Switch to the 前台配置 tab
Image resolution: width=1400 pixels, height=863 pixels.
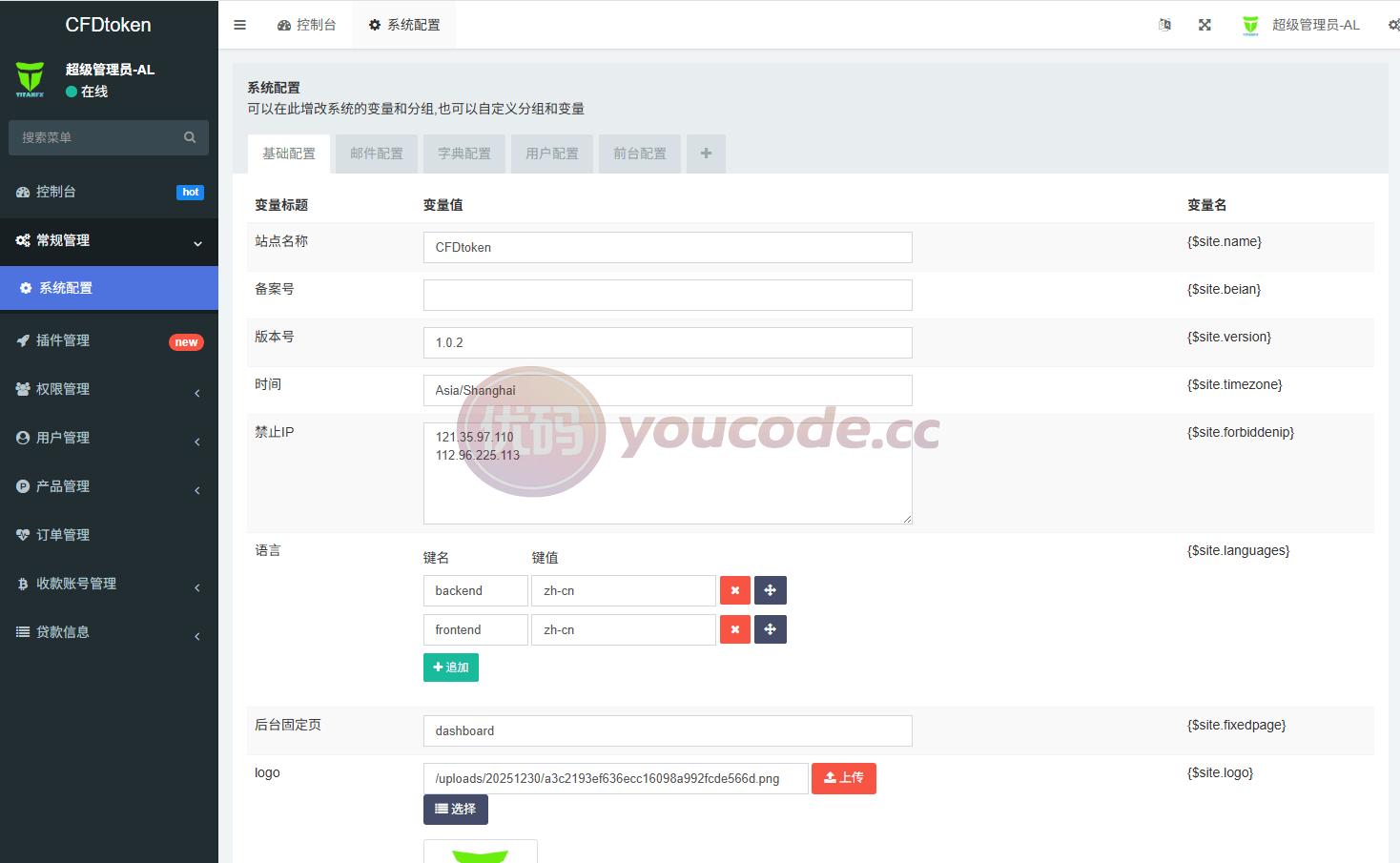pos(640,154)
